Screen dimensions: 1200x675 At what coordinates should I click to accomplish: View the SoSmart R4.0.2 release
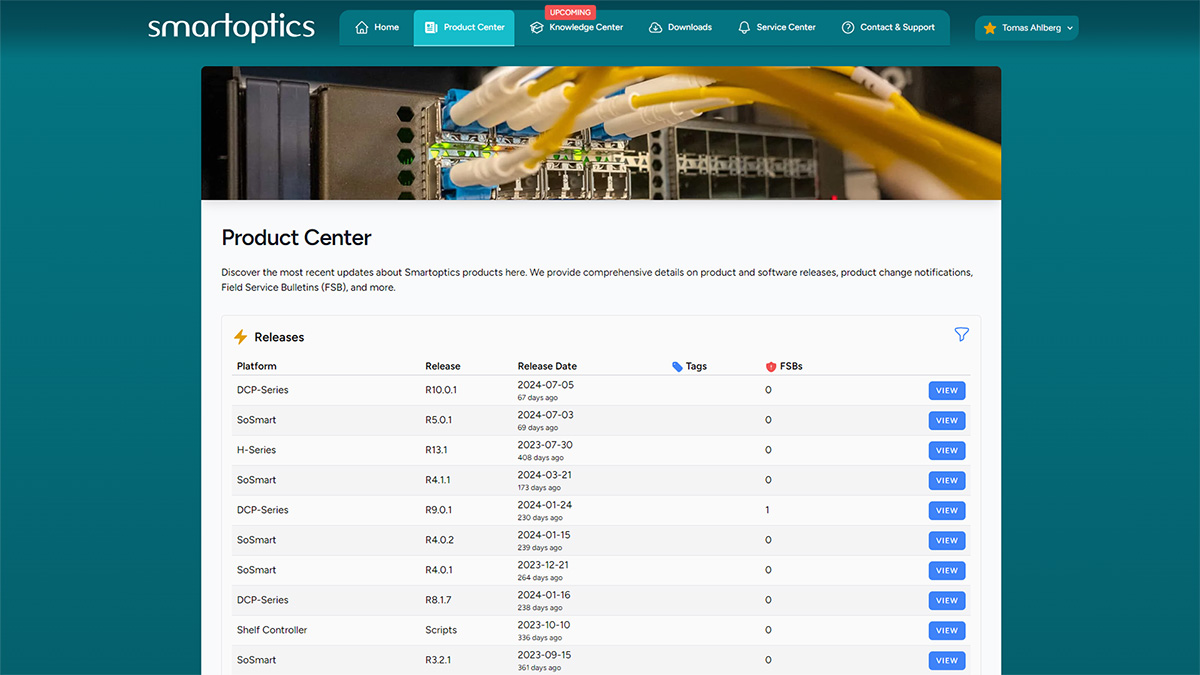coord(947,540)
